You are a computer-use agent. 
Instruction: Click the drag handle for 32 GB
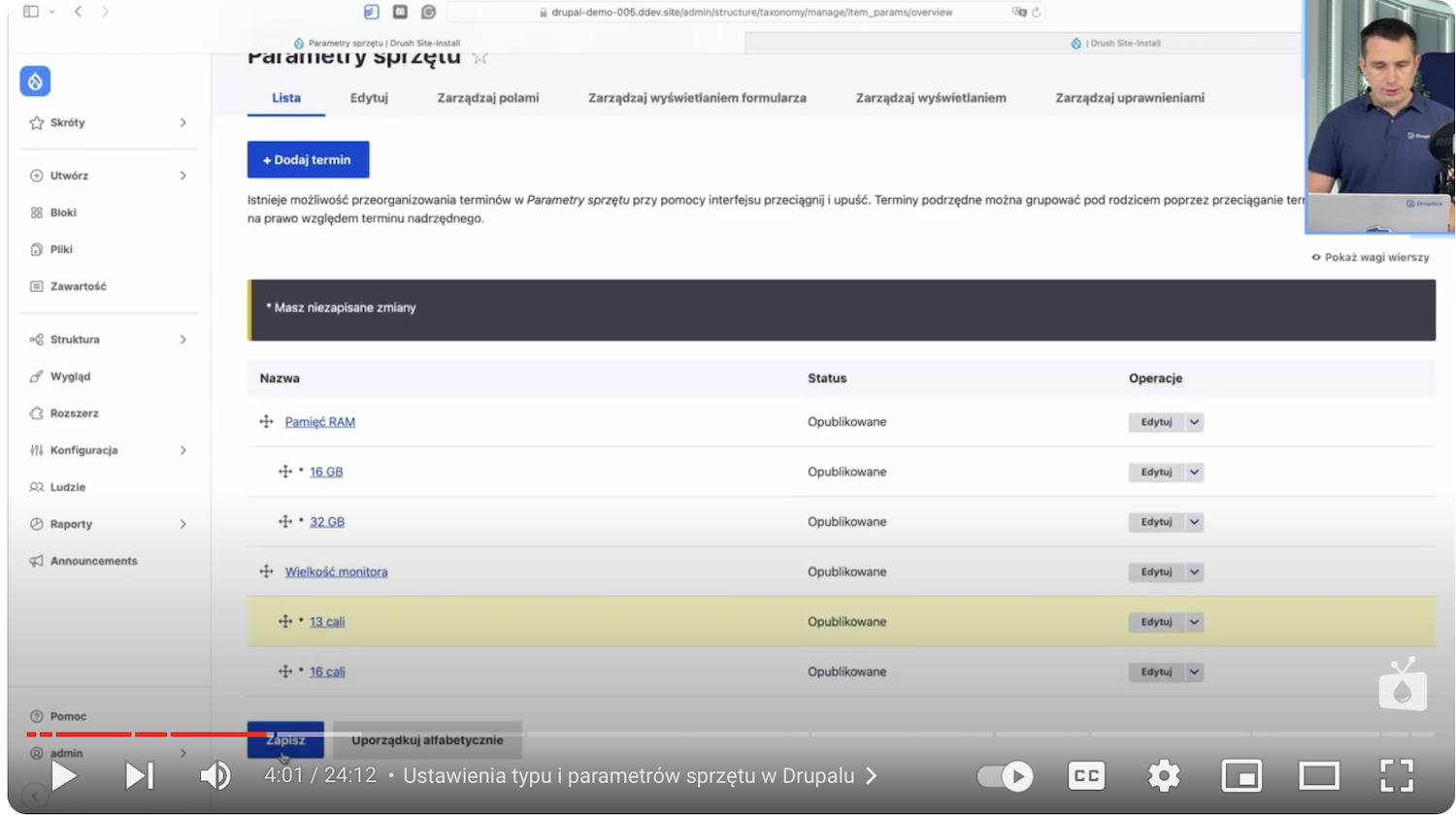point(285,522)
